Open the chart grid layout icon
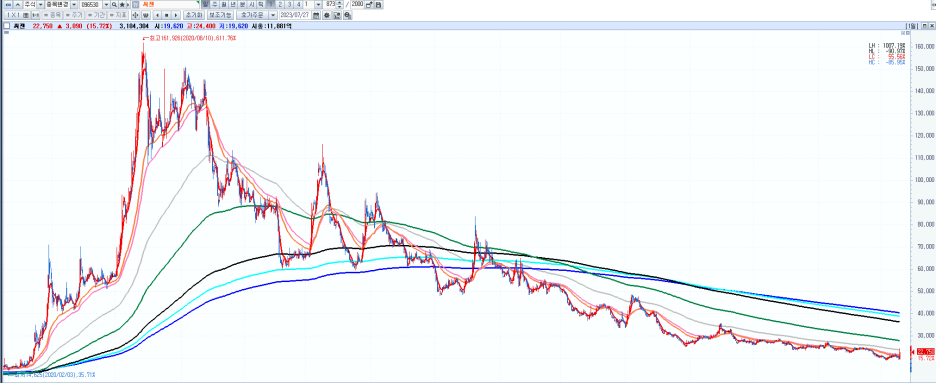This screenshot has height=383, width=936. (26, 15)
